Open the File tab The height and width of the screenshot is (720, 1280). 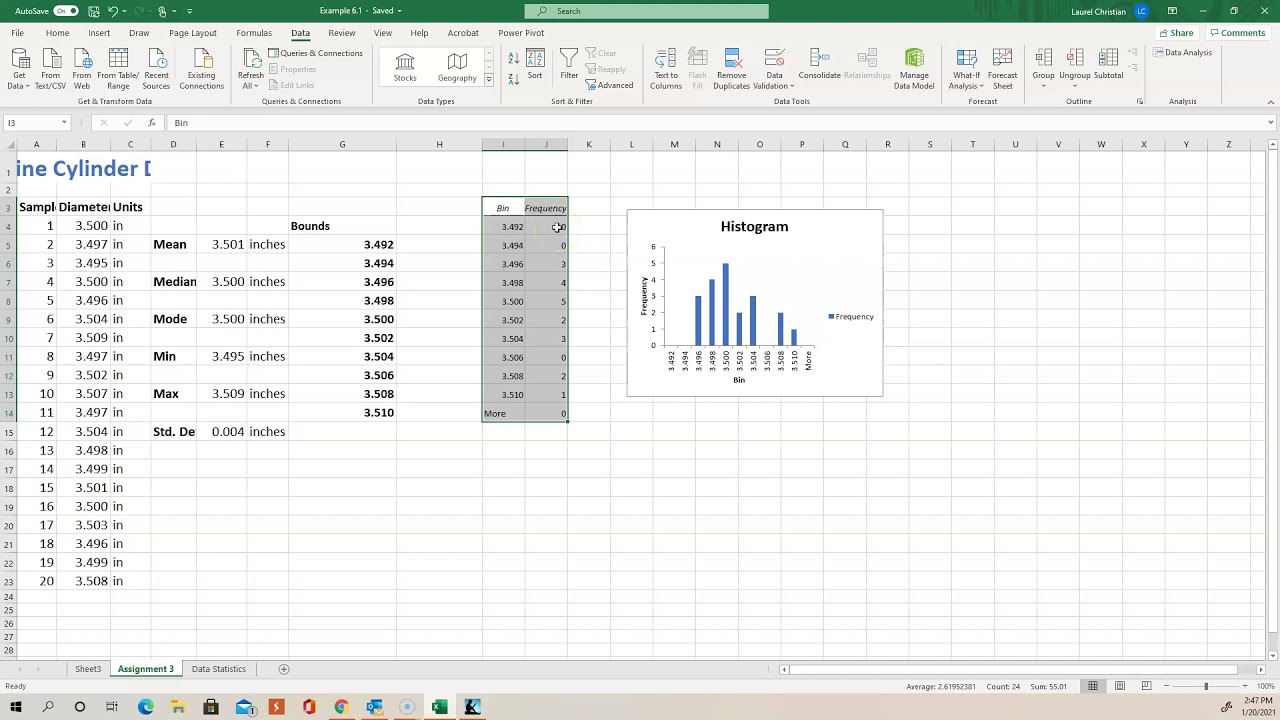coord(17,33)
